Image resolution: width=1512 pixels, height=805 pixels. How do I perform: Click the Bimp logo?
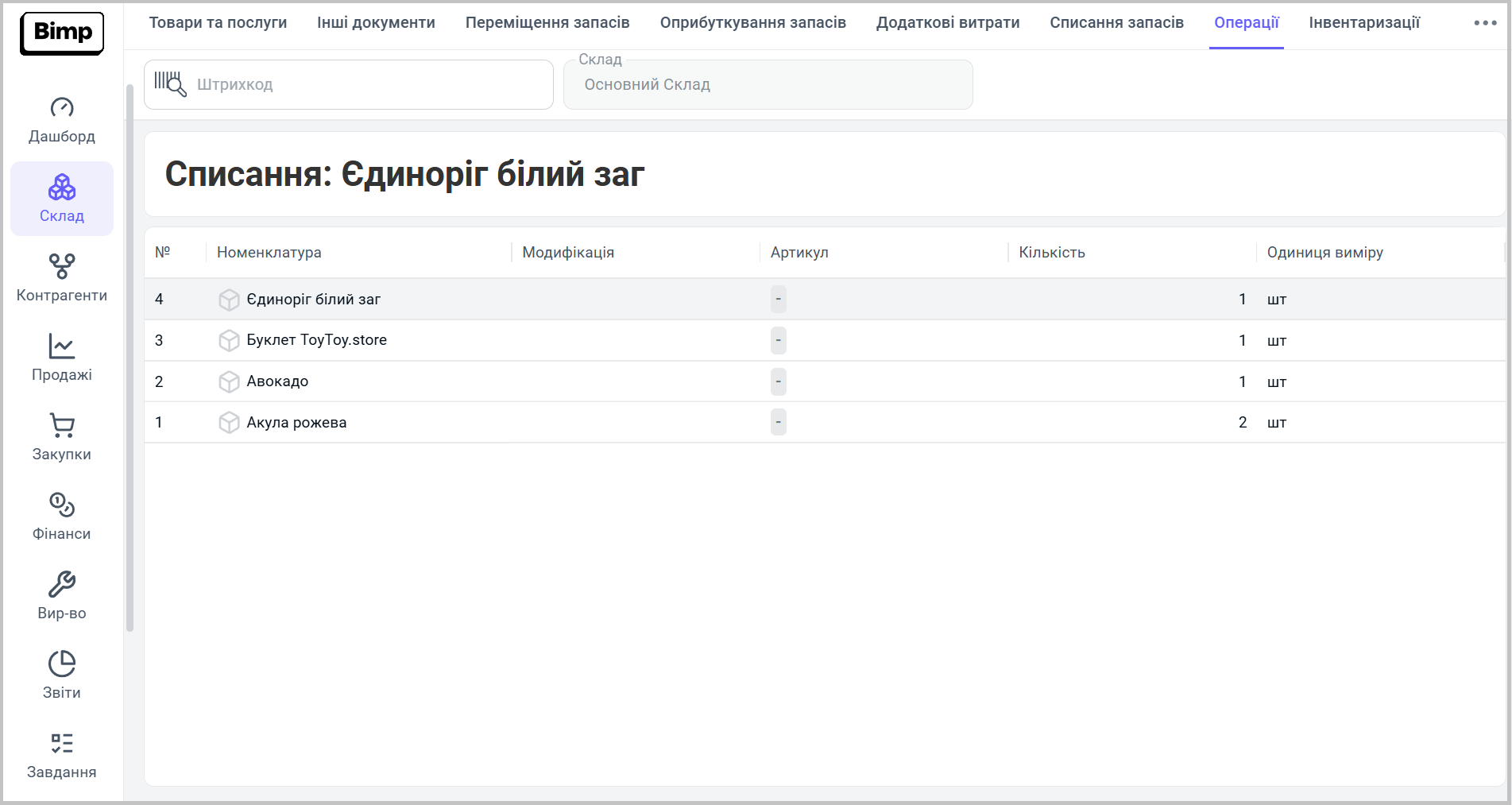[x=62, y=33]
